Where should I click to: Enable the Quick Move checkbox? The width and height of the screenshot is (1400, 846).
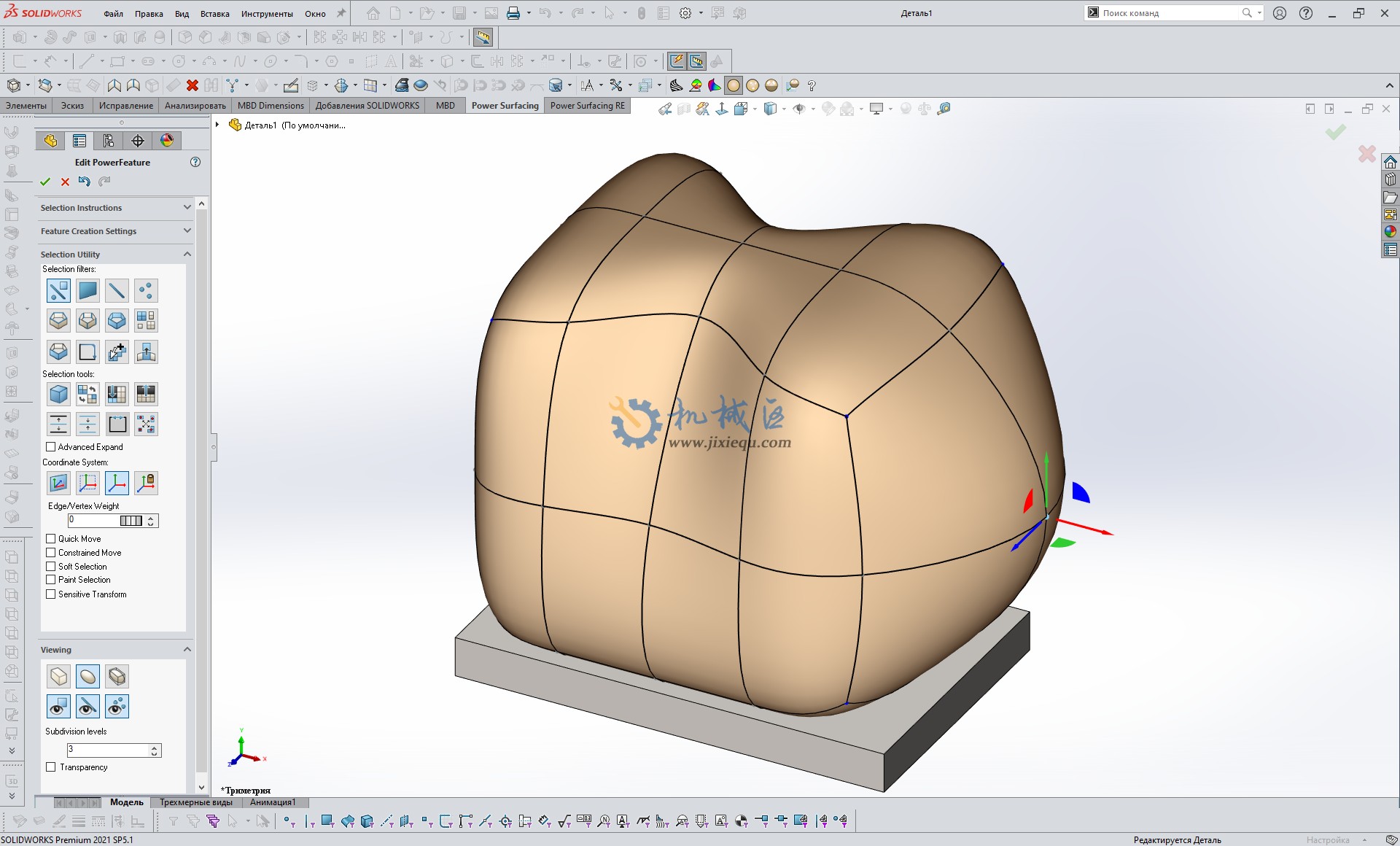[x=50, y=538]
